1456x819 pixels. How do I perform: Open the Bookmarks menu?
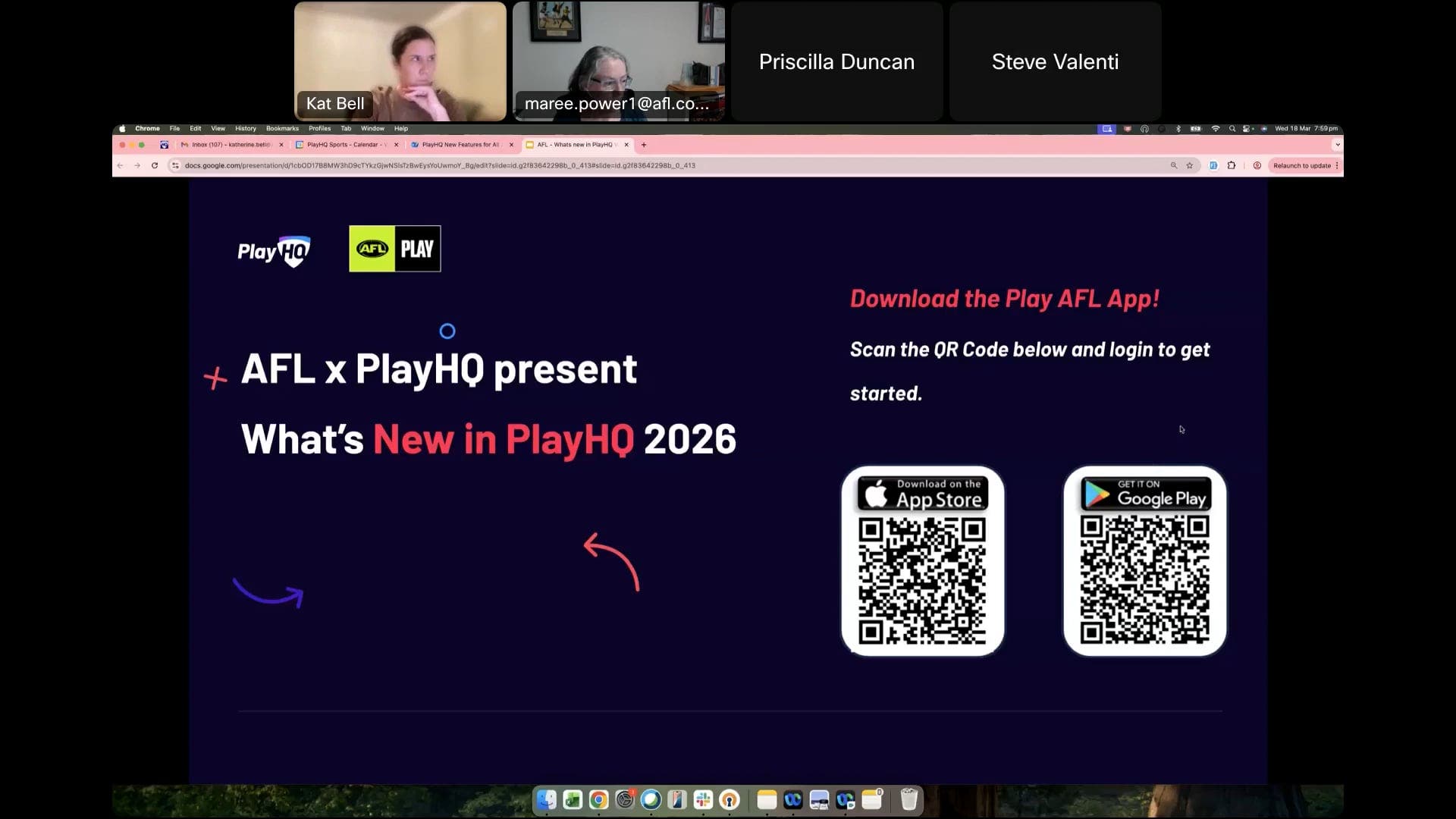click(282, 128)
